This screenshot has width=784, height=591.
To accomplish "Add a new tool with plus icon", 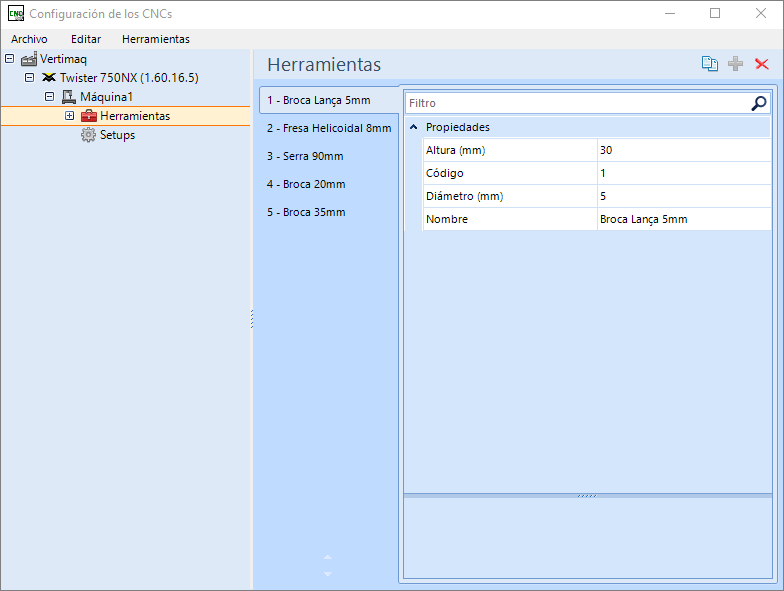I will click(x=735, y=64).
